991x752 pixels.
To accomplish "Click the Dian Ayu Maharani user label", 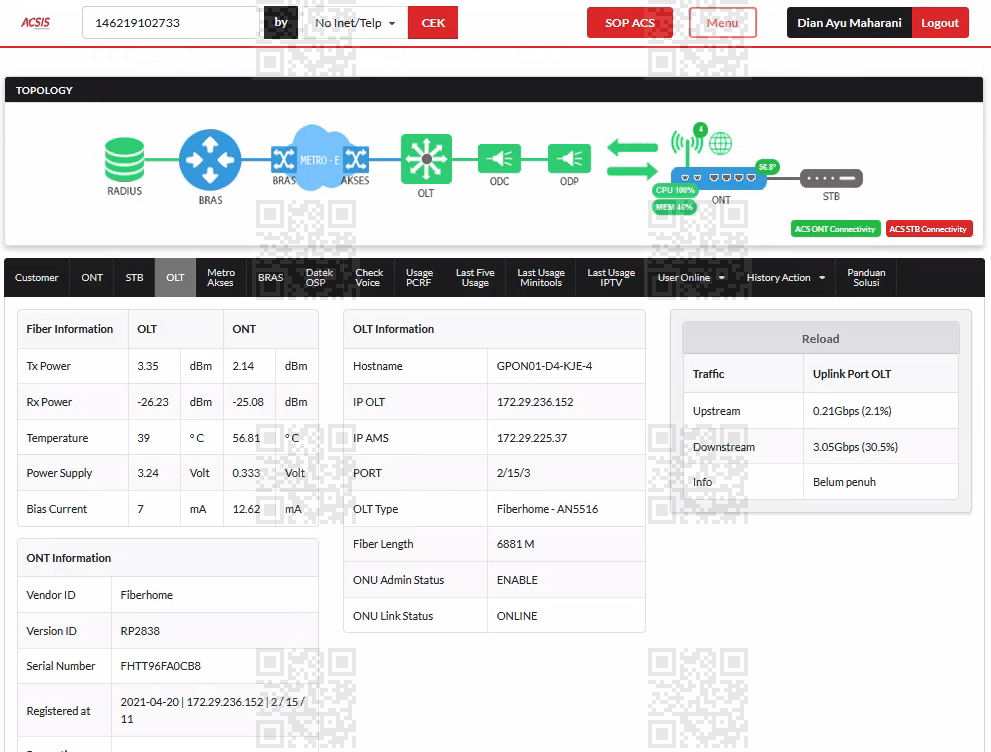I will click(849, 23).
